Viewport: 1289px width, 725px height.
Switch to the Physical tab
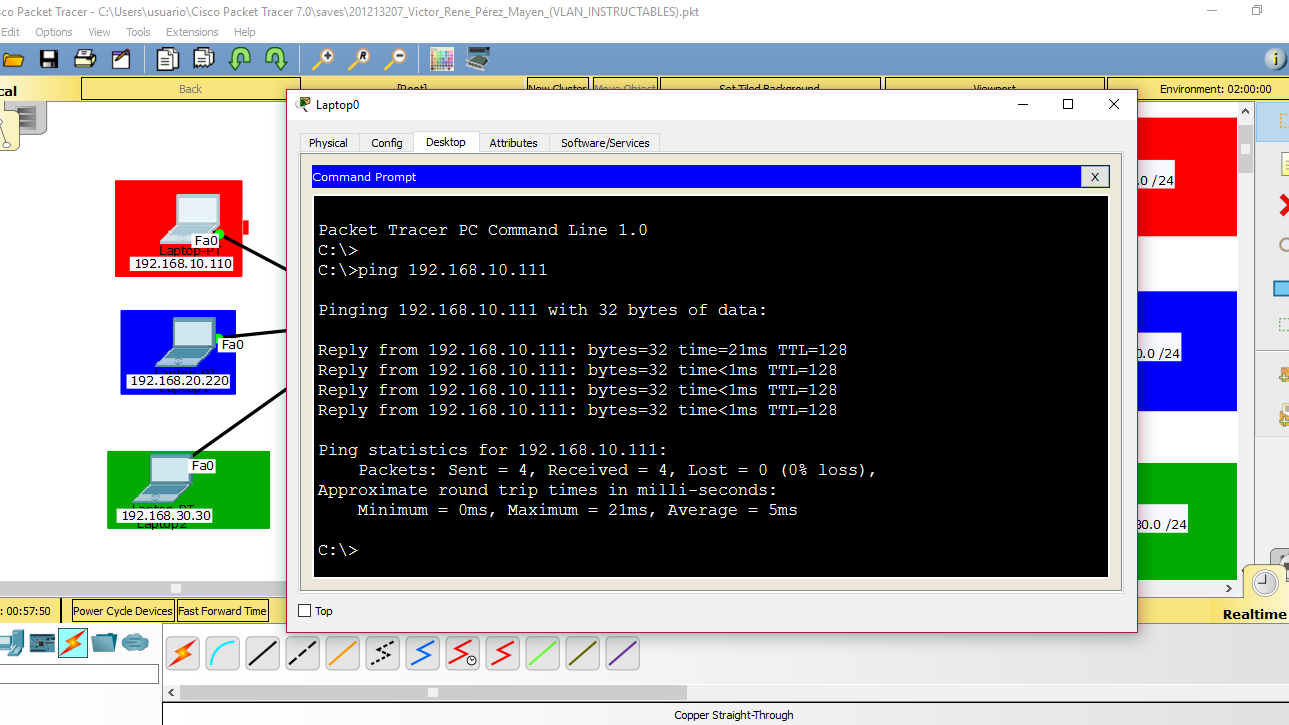pyautogui.click(x=328, y=143)
